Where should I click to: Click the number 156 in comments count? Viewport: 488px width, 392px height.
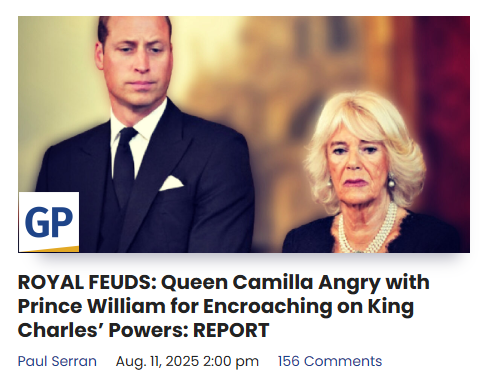click(x=289, y=361)
